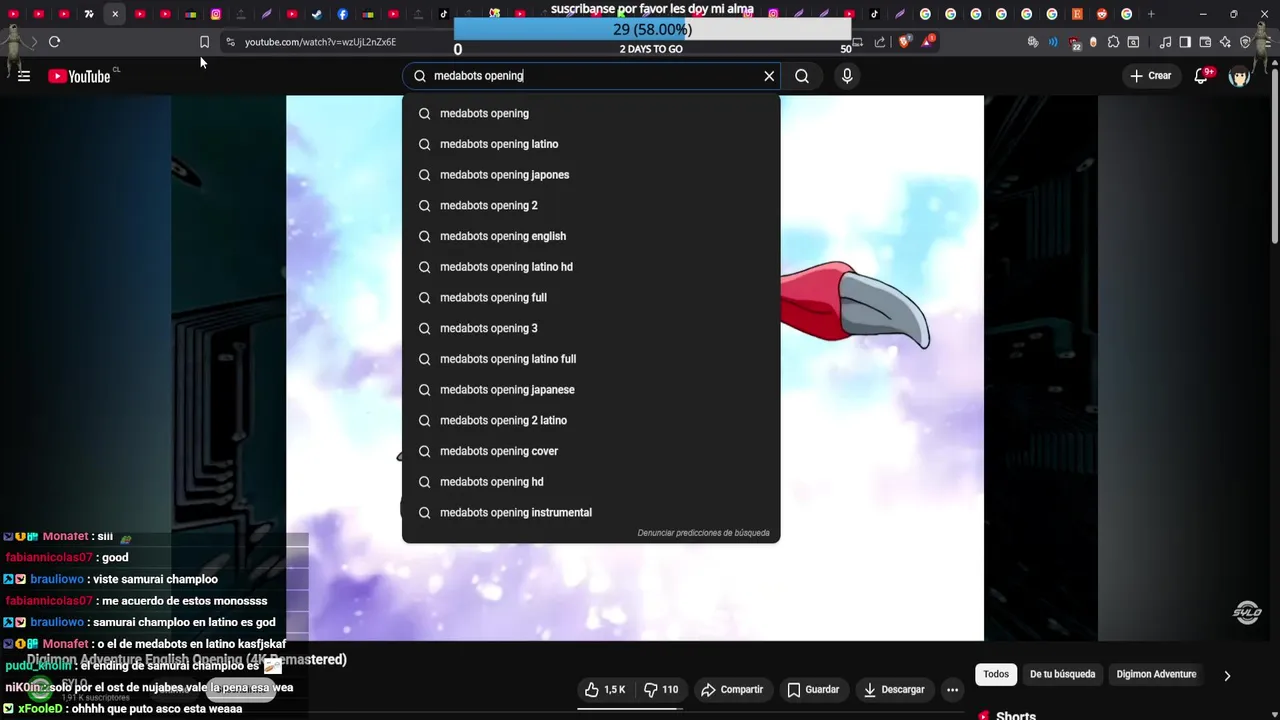This screenshot has width=1280, height=720.
Task: Show more filter chips with right chevron
Action: tap(1227, 675)
